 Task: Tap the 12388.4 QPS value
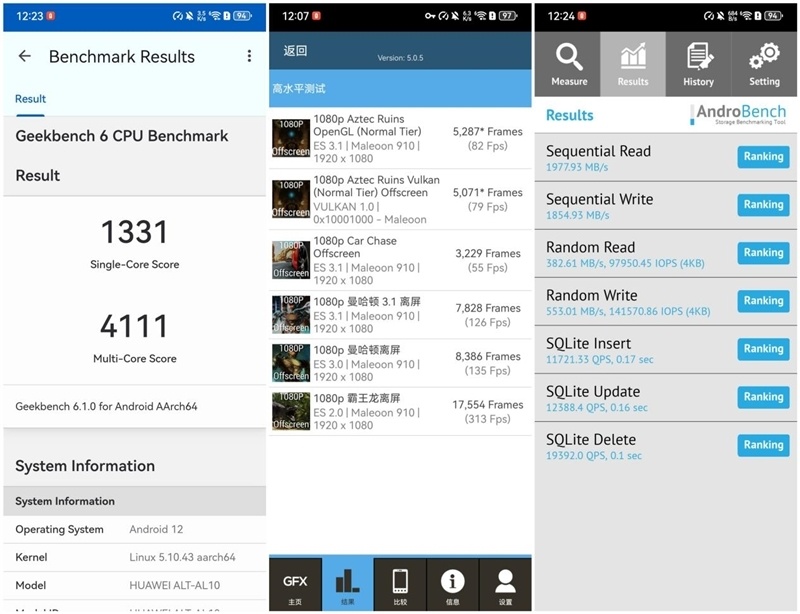coord(596,407)
